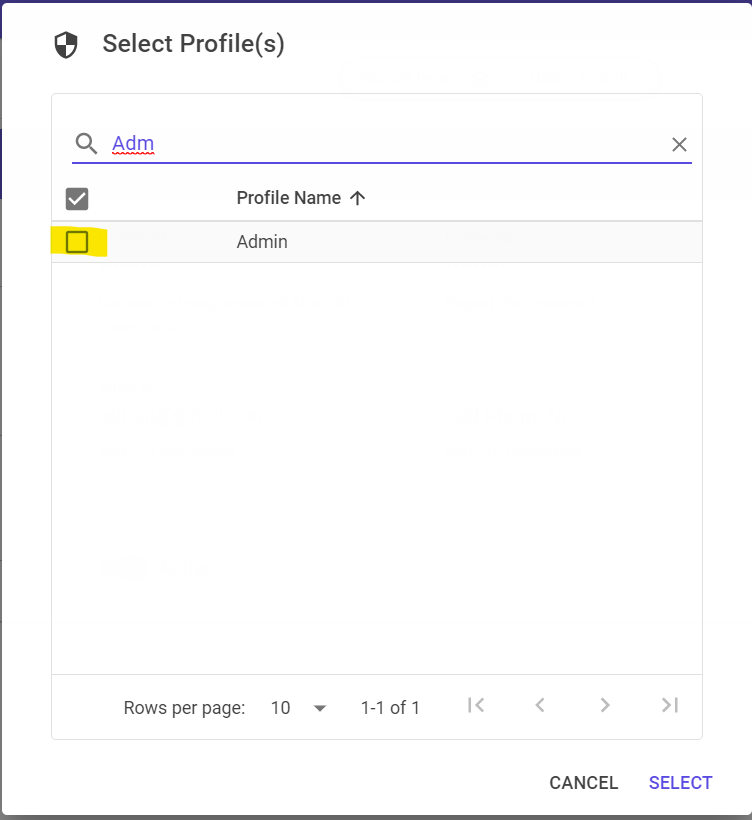Go to the next results page
Image resolution: width=752 pixels, height=820 pixels.
coord(605,705)
